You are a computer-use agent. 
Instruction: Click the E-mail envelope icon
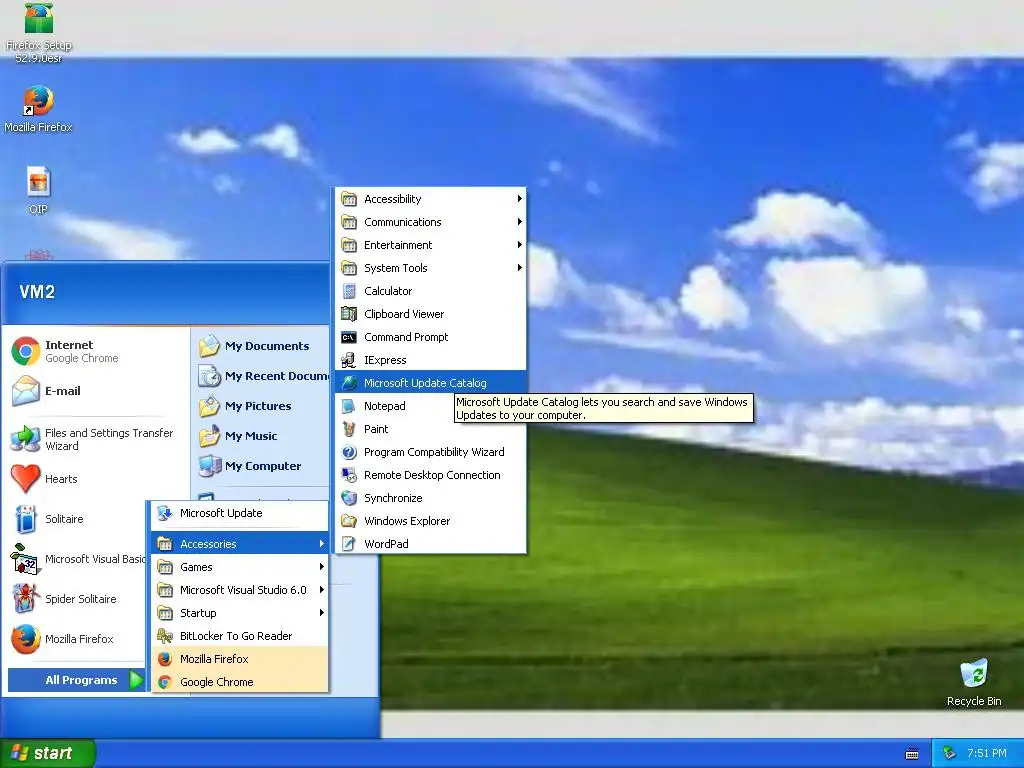click(x=25, y=391)
